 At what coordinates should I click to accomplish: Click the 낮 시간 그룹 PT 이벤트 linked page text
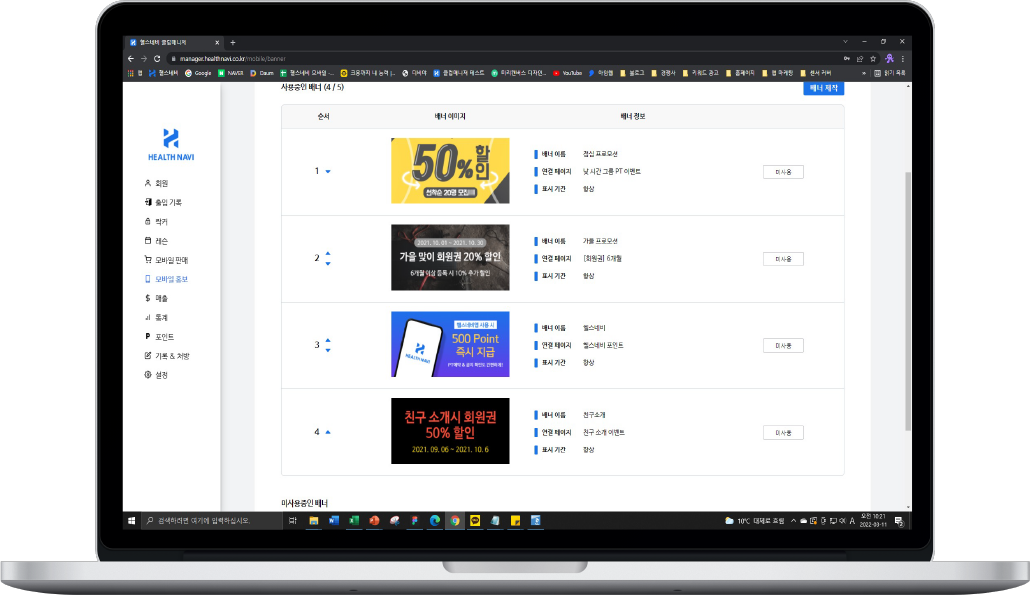612,172
